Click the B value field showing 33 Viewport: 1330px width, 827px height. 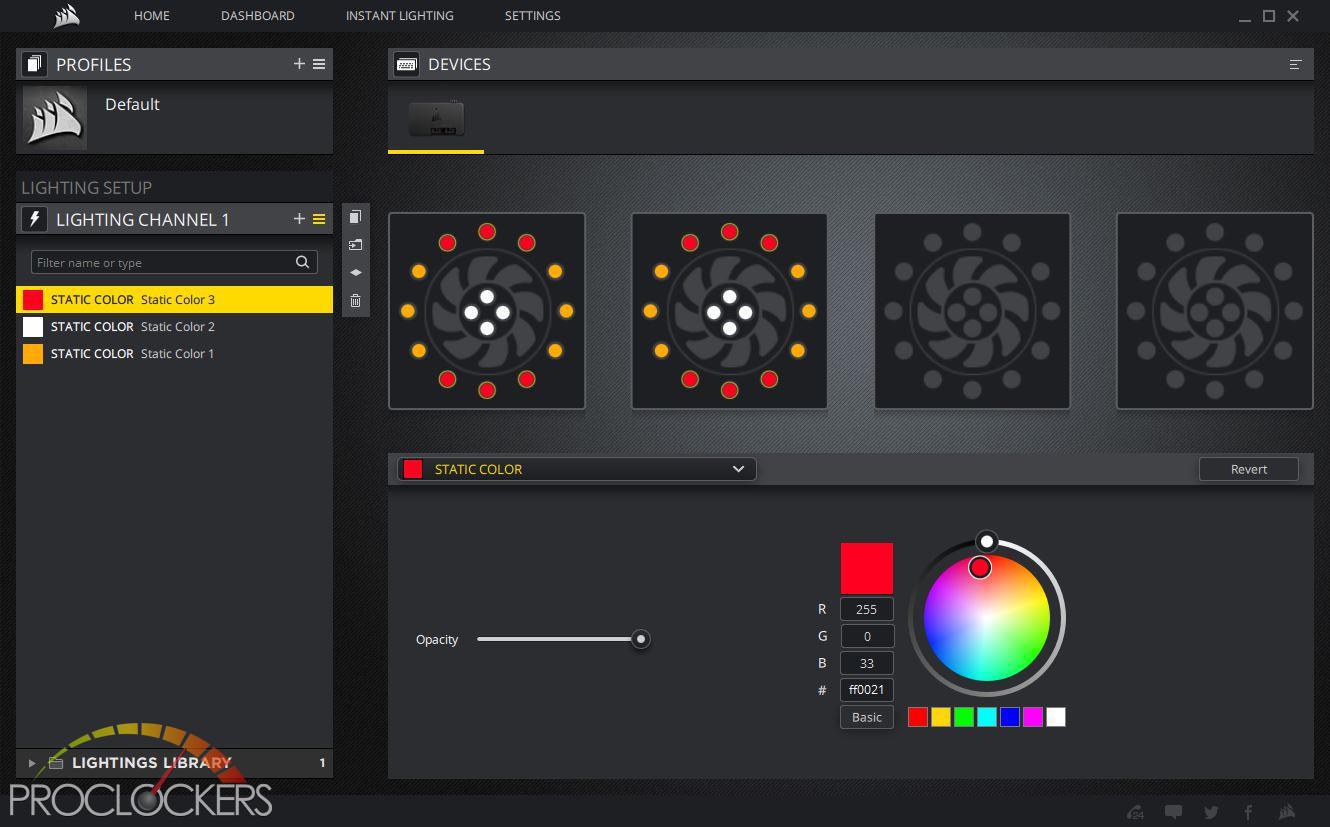867,663
